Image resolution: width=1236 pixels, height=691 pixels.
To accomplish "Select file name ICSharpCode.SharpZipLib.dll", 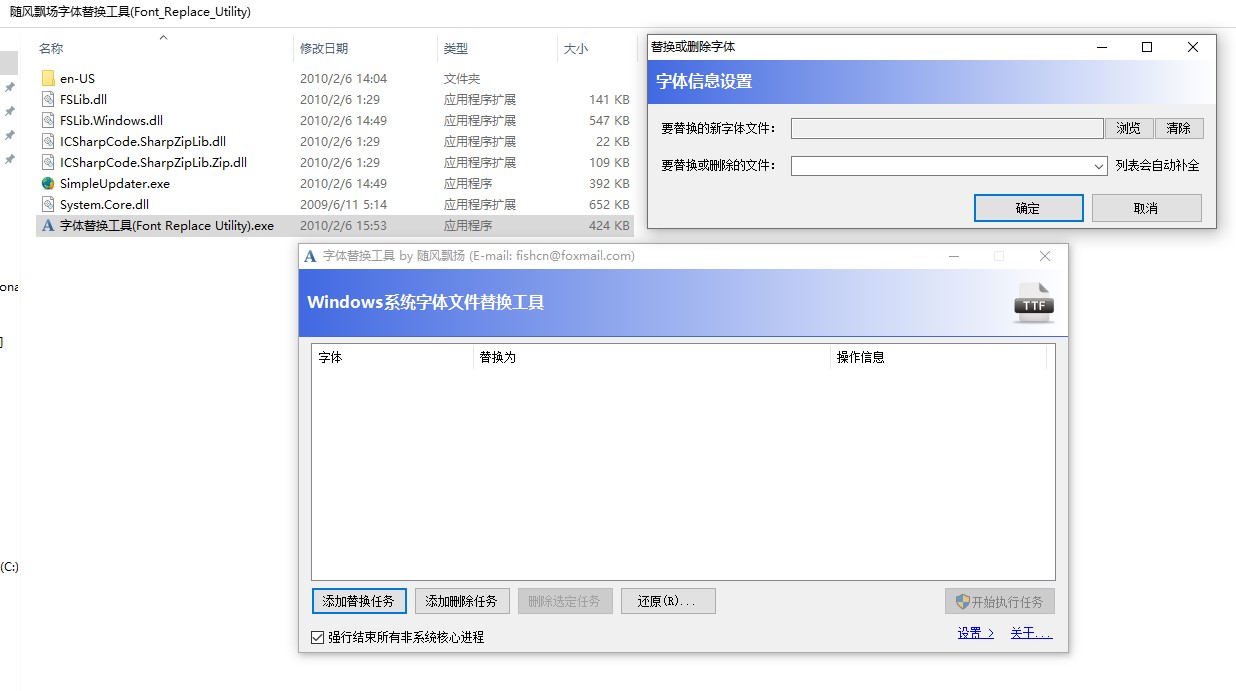I will pyautogui.click(x=143, y=141).
